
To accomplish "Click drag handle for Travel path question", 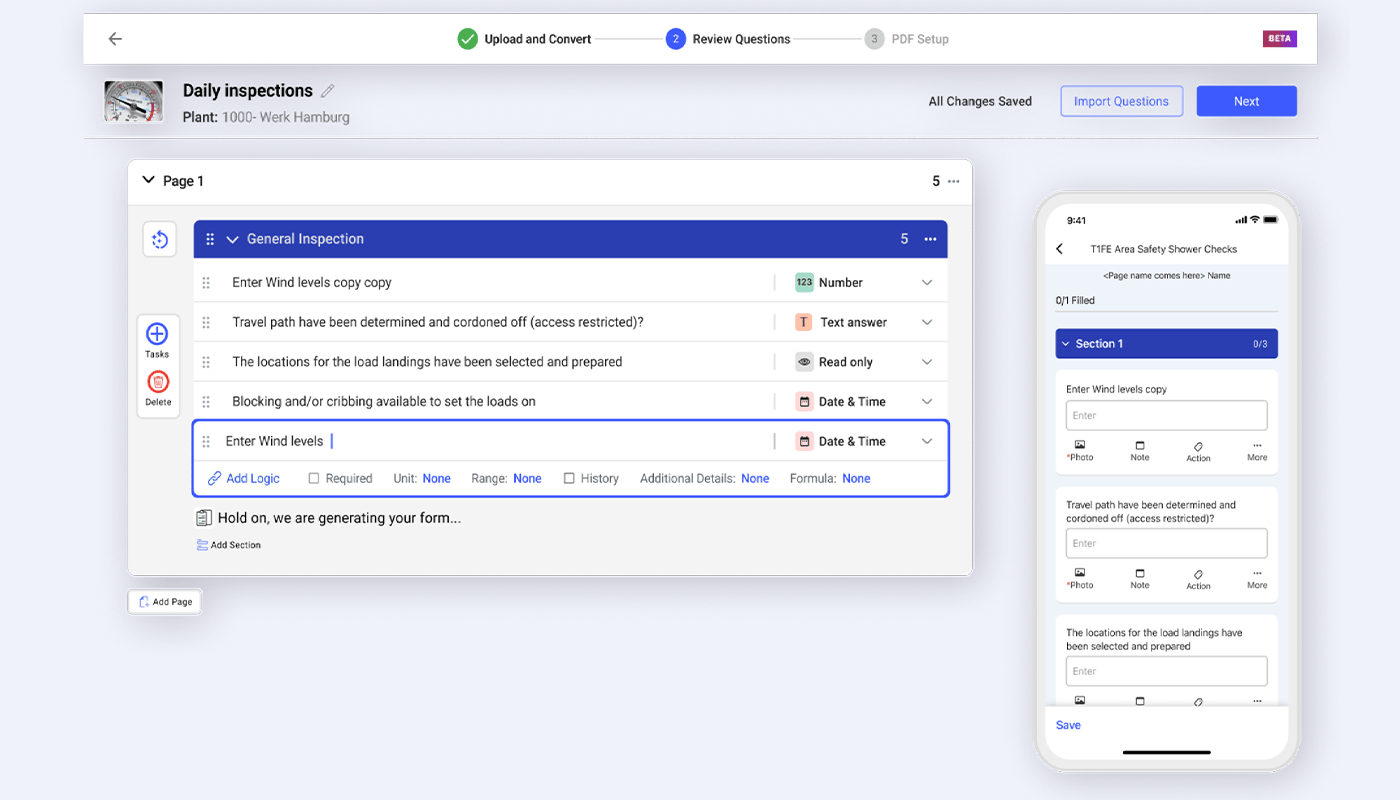I will point(206,323).
